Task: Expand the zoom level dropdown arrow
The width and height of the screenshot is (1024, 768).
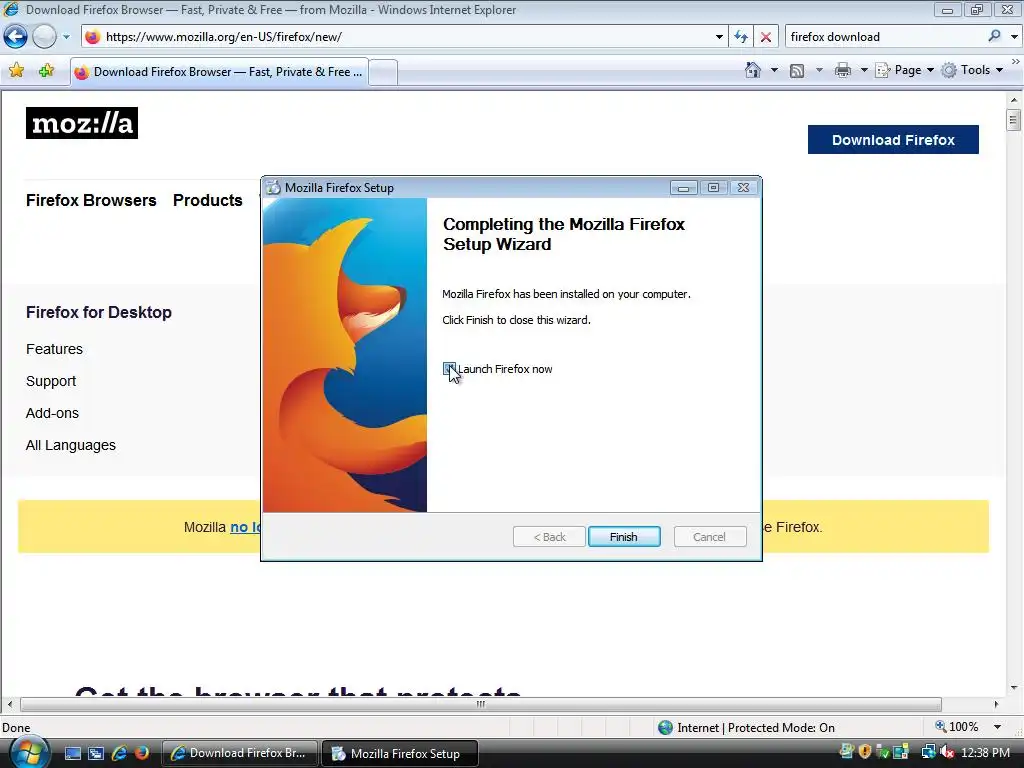Action: pyautogui.click(x=997, y=727)
